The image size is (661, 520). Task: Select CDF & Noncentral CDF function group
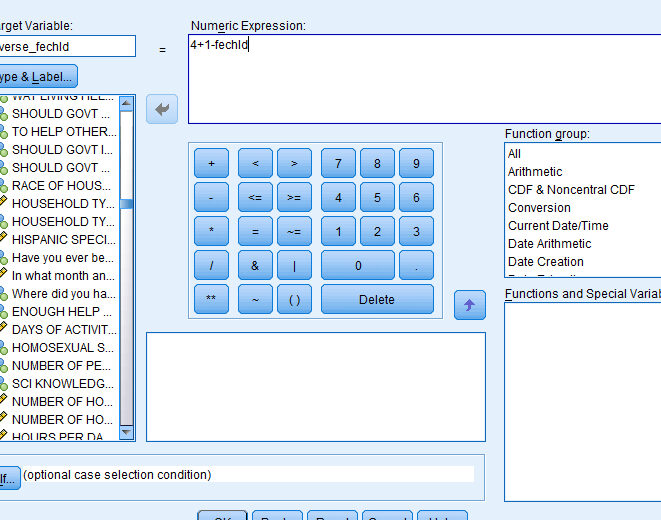coord(571,190)
